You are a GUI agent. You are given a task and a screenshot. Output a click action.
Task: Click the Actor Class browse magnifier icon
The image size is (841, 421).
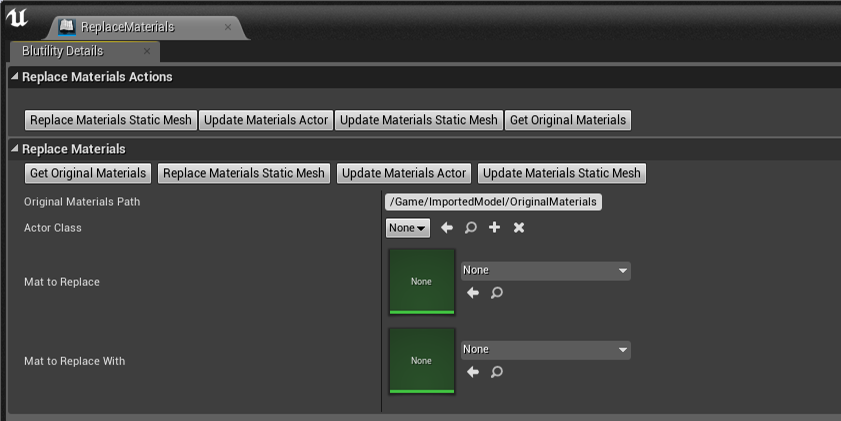click(471, 228)
